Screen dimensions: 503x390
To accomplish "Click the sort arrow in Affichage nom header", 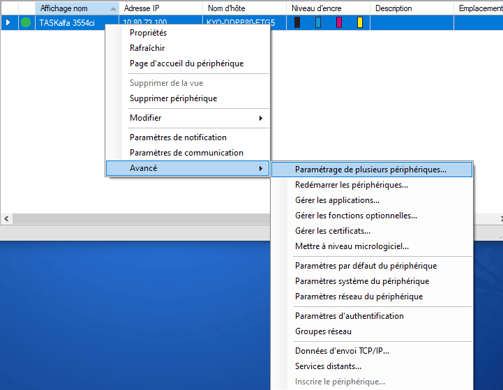I will (x=113, y=9).
